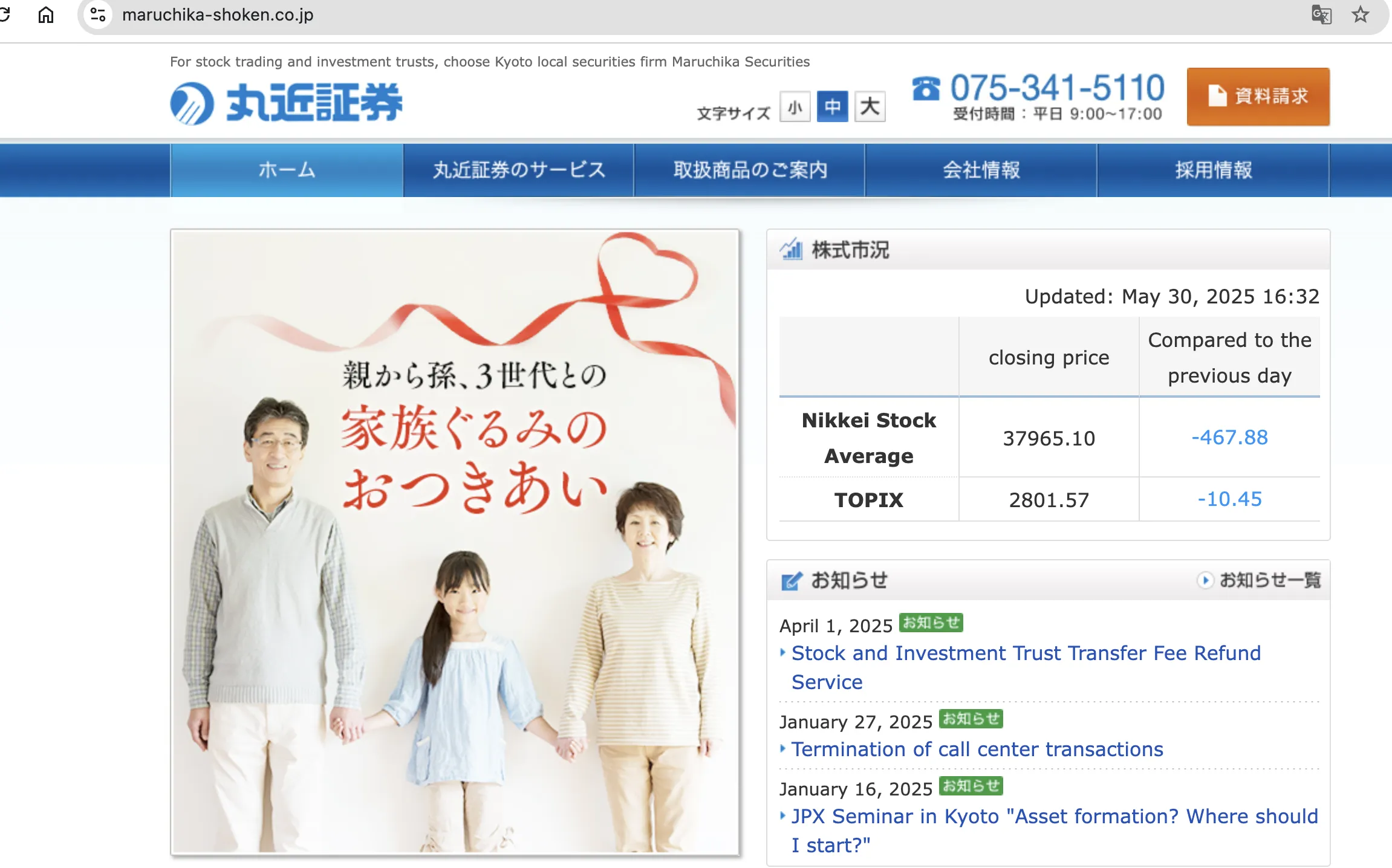This screenshot has height=868, width=1392.
Task: Open 会社情報 navigation menu
Action: (981, 170)
